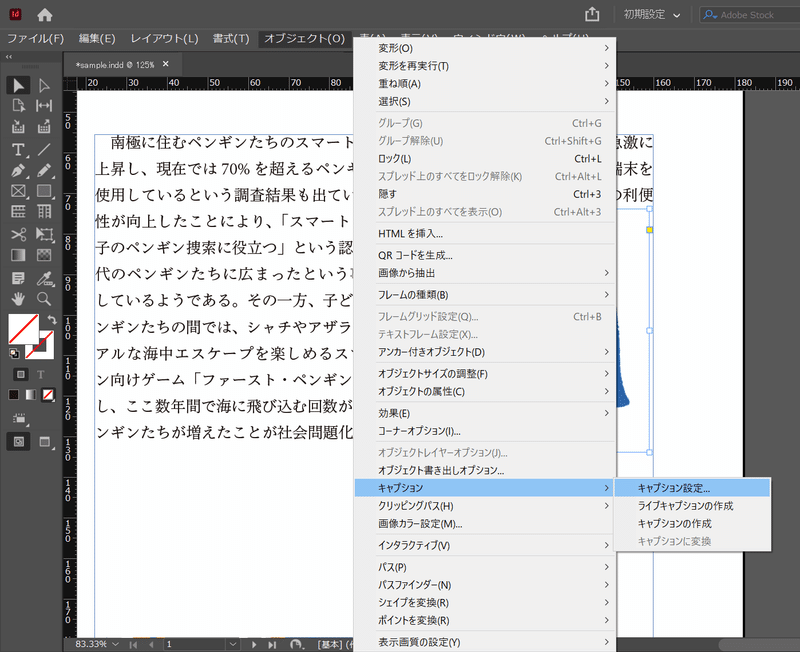
Task: Select the Hand tool
Action: (x=18, y=299)
